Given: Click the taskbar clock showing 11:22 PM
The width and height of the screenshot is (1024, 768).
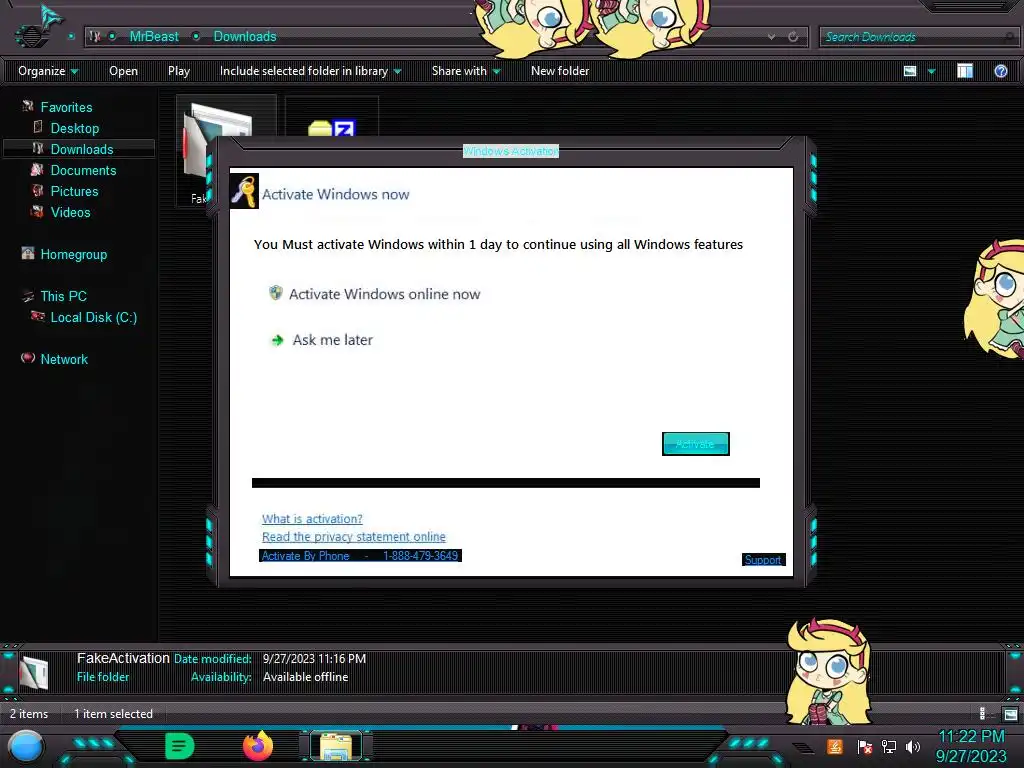Looking at the screenshot, I should click(x=971, y=746).
